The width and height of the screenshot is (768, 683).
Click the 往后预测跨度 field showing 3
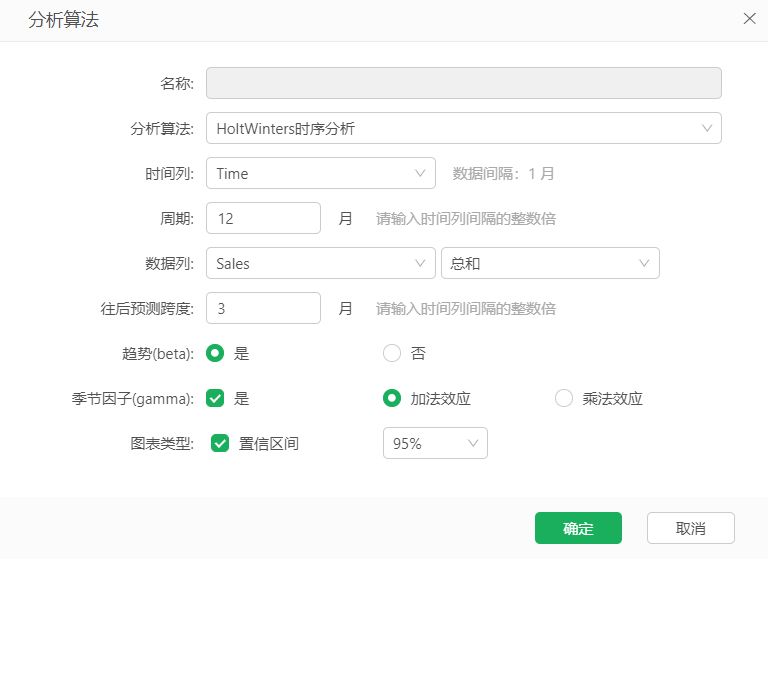coord(263,308)
